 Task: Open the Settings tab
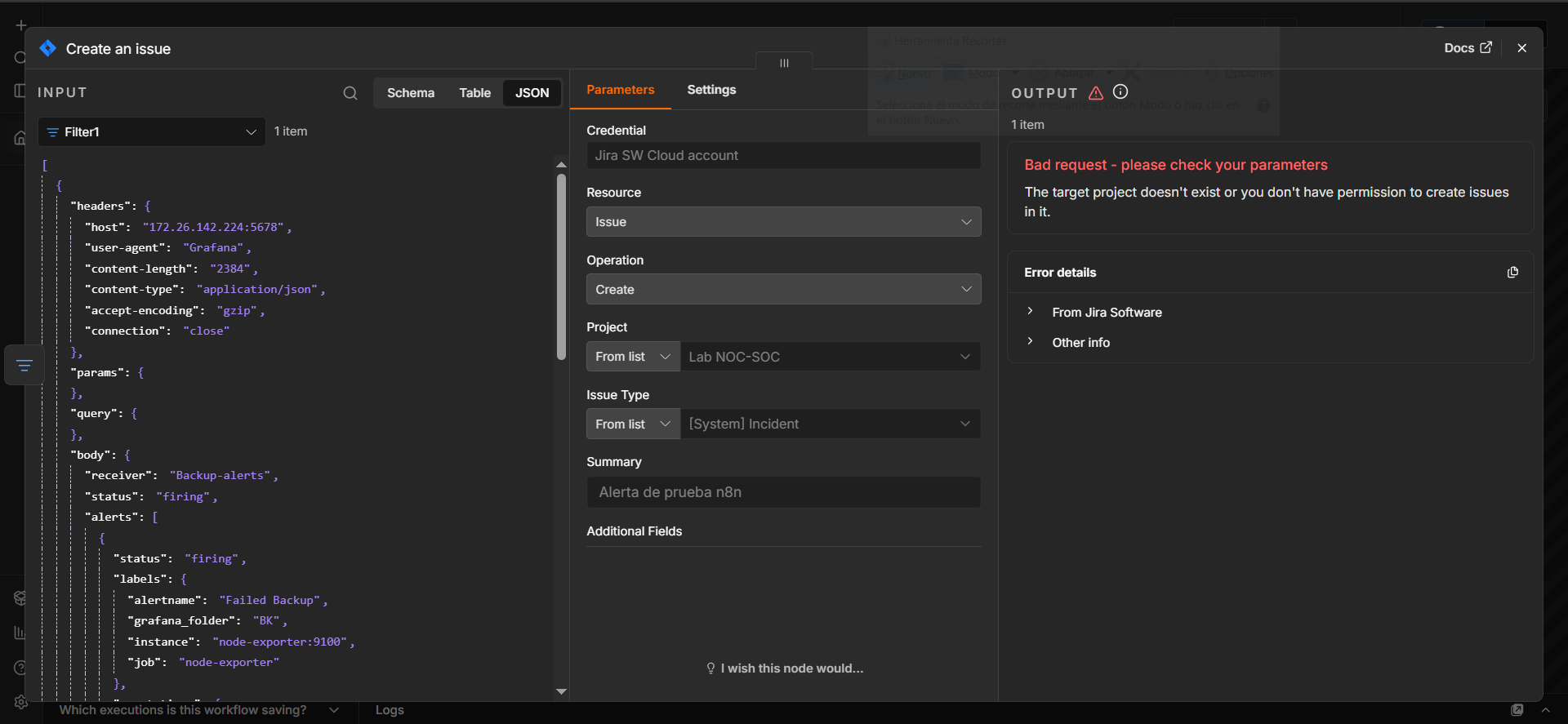pos(711,90)
